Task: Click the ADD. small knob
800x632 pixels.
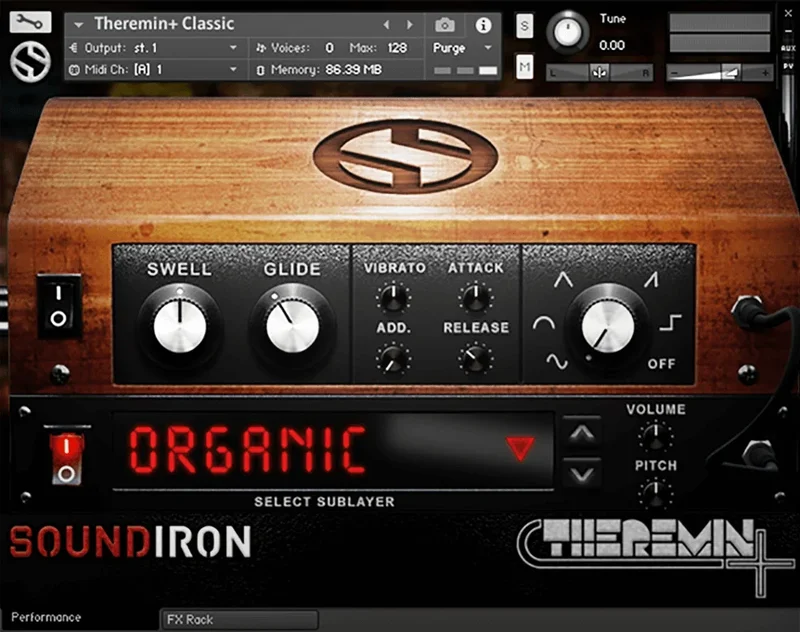Action: pyautogui.click(x=394, y=358)
